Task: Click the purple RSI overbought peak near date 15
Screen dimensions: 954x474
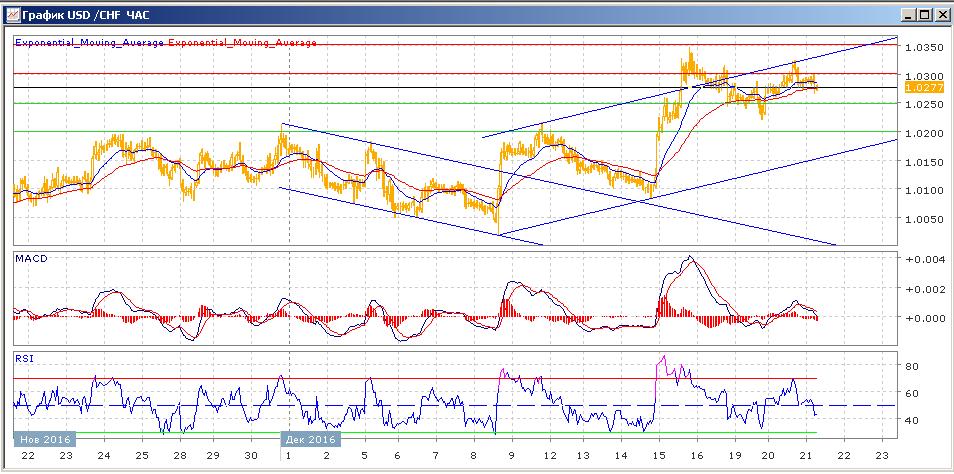Action: pyautogui.click(x=660, y=360)
